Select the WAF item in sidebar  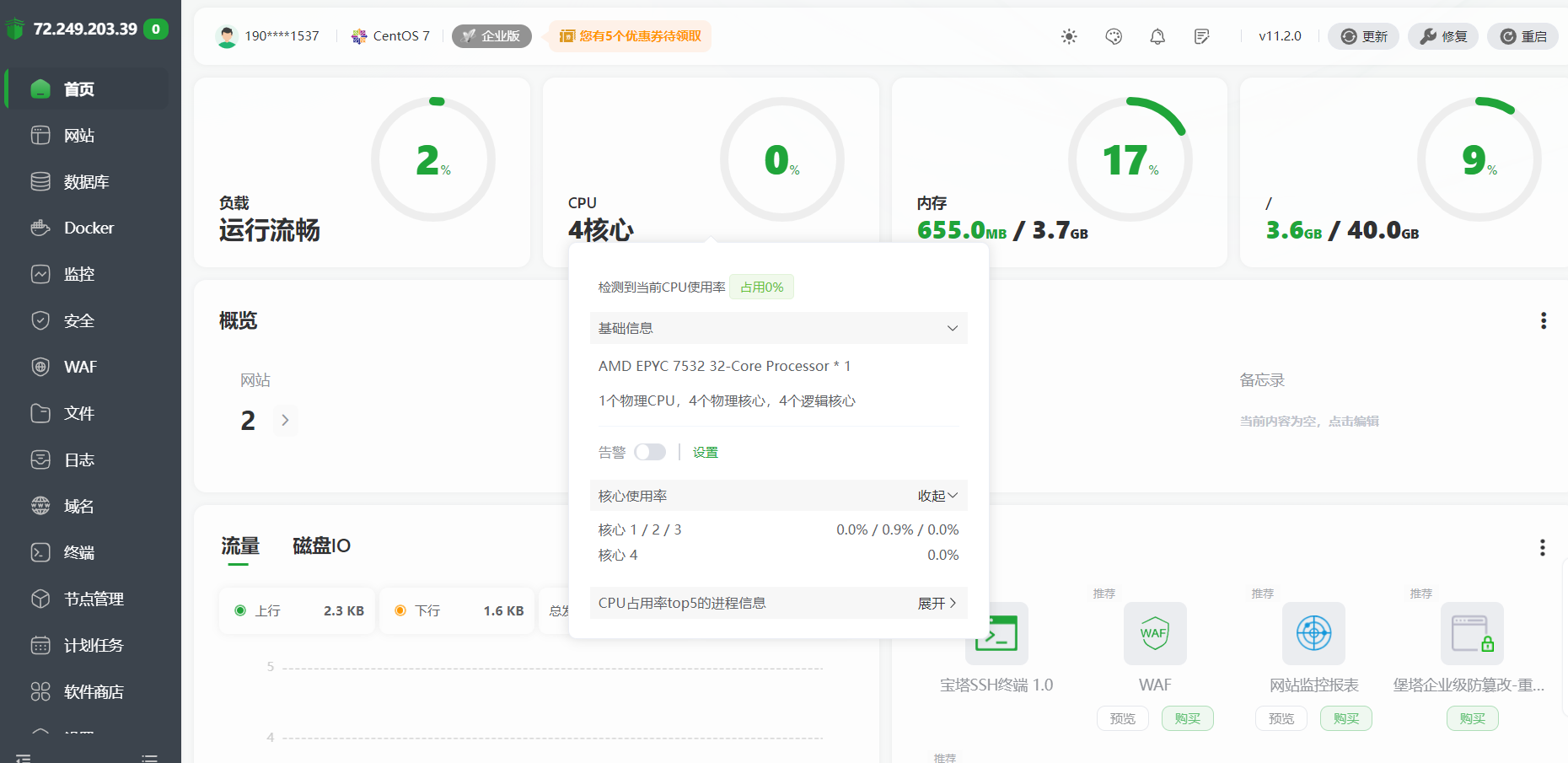point(80,367)
